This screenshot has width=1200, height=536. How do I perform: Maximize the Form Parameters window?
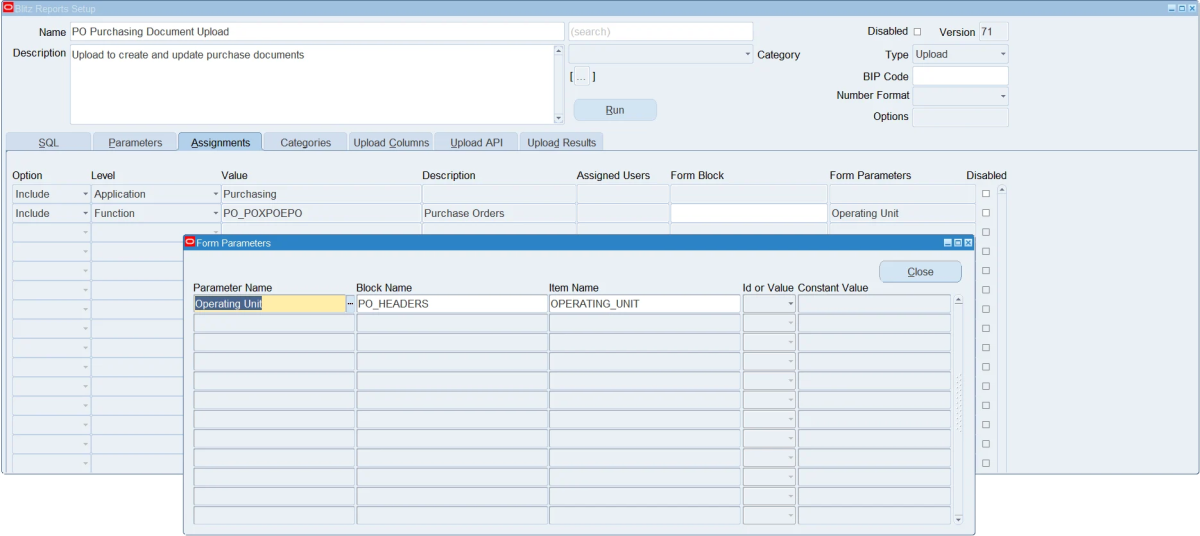coord(958,243)
